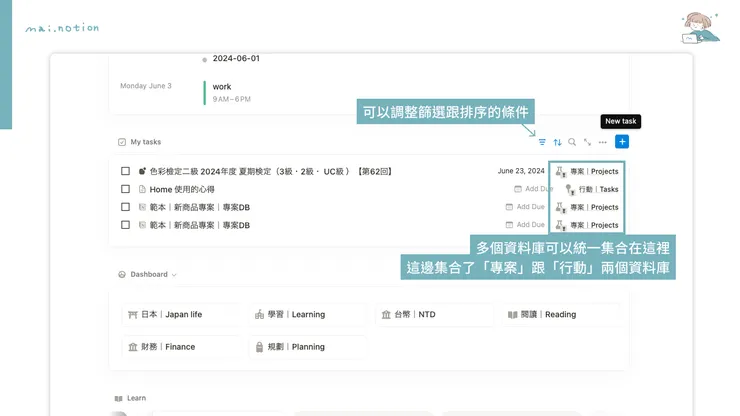Click the Monday June 3 date label

point(146,86)
